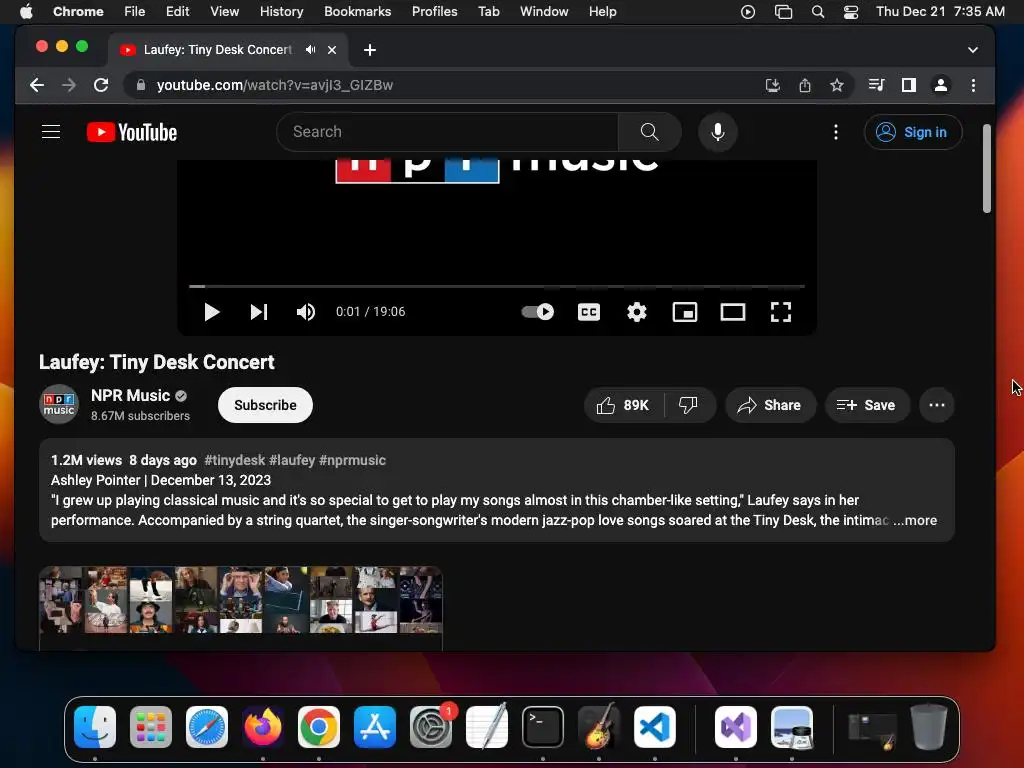Open the History menu
The width and height of the screenshot is (1024, 768).
pos(281,11)
